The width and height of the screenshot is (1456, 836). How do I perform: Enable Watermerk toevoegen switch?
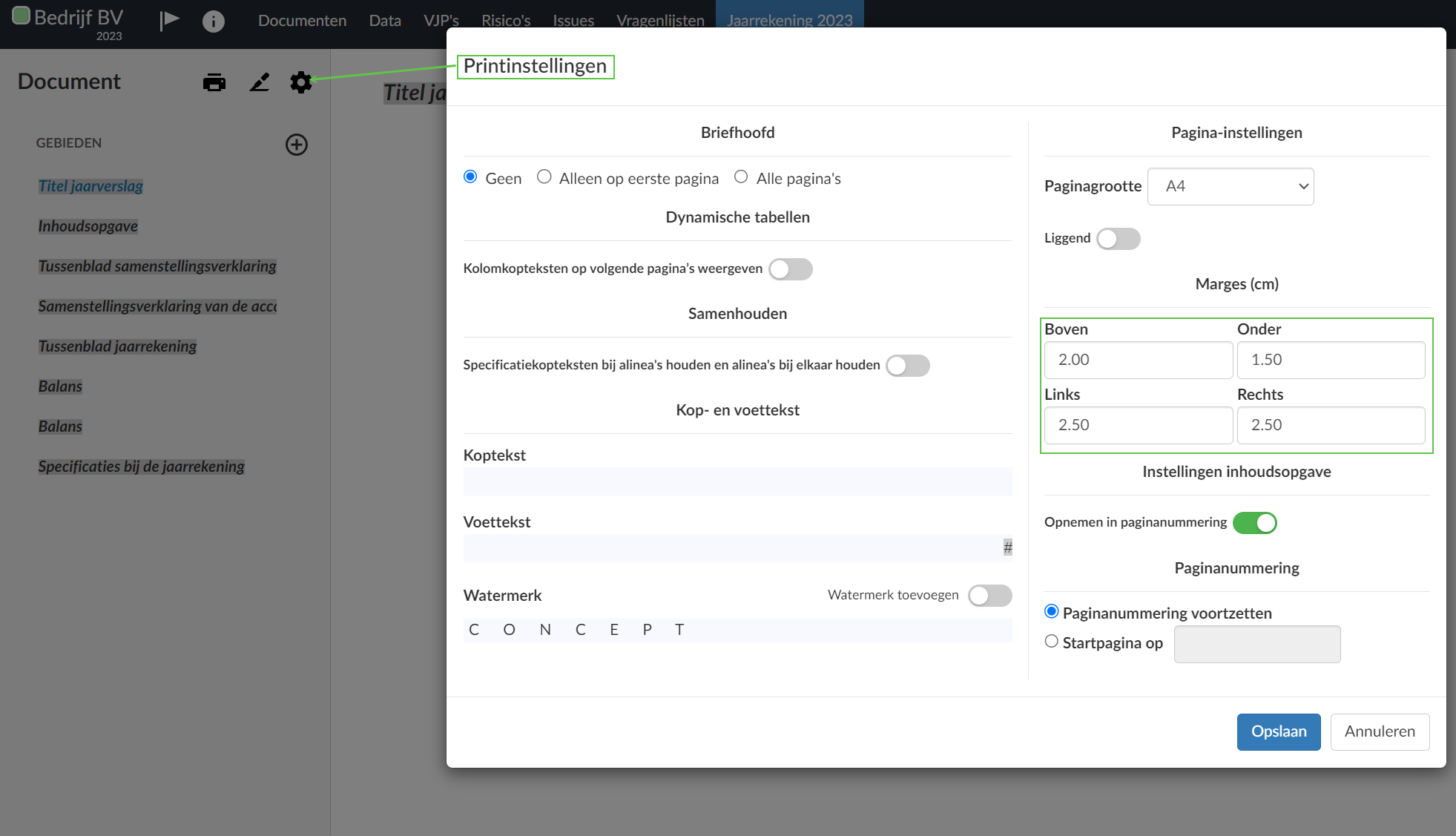pos(990,595)
